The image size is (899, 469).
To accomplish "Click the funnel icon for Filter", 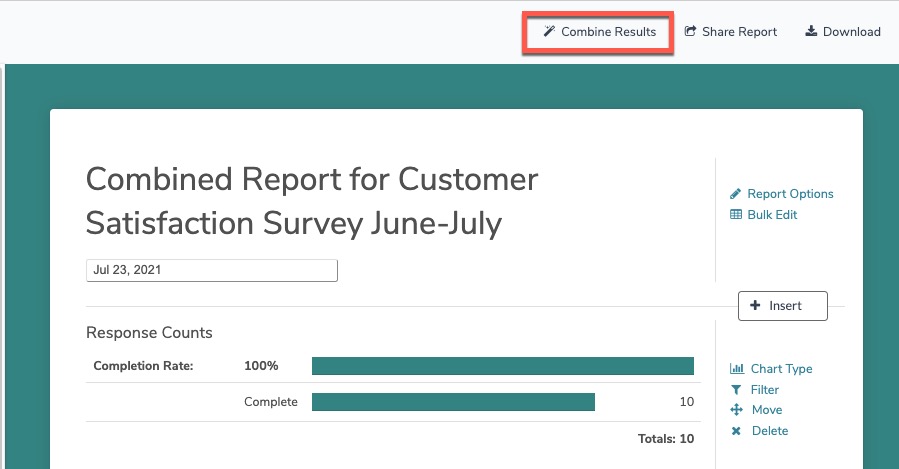I will 736,390.
